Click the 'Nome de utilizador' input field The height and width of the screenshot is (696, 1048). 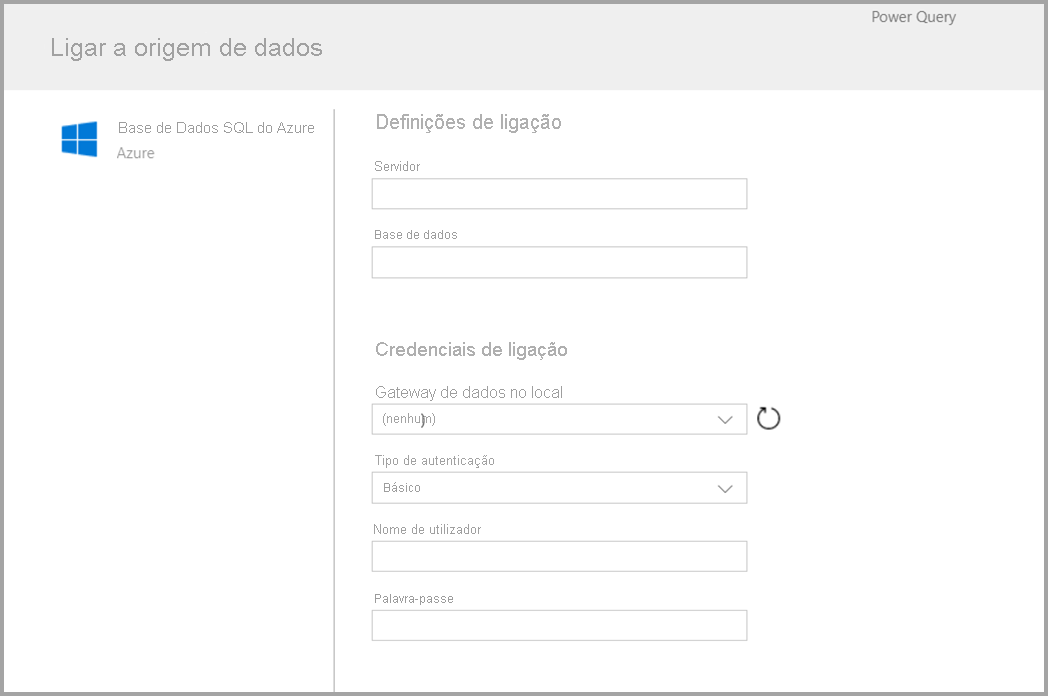560,556
